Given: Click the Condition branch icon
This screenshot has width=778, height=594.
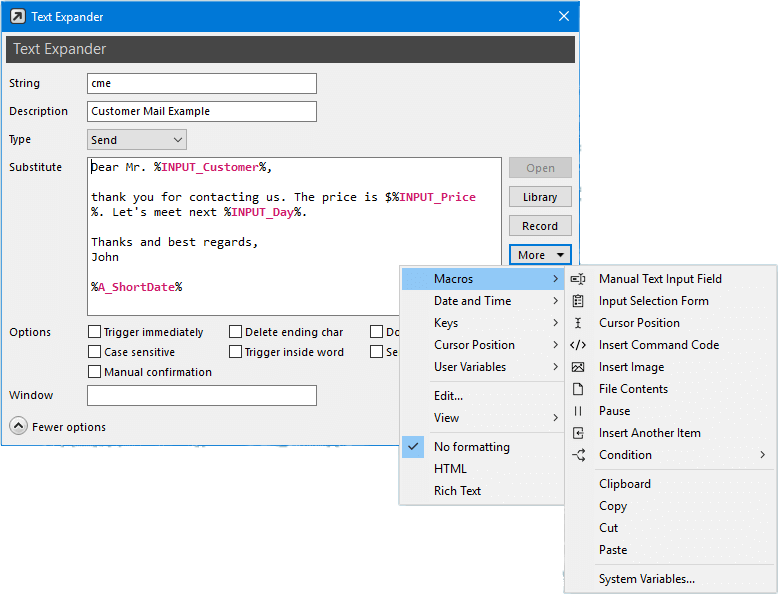Looking at the screenshot, I should pyautogui.click(x=578, y=455).
